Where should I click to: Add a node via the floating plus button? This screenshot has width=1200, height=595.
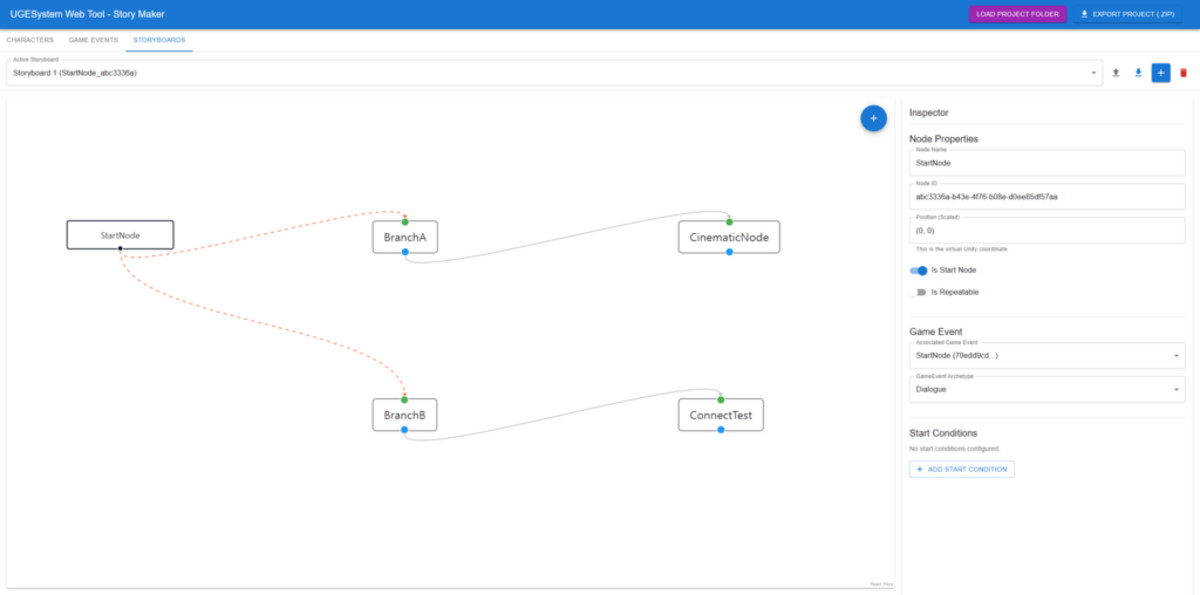click(873, 118)
